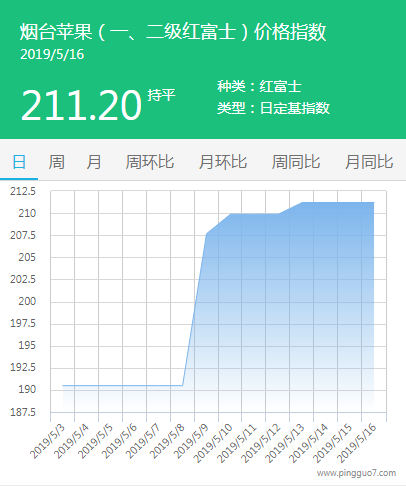Click the 2019/5/3 x-axis label
This screenshot has height=486, width=406.
(47, 442)
